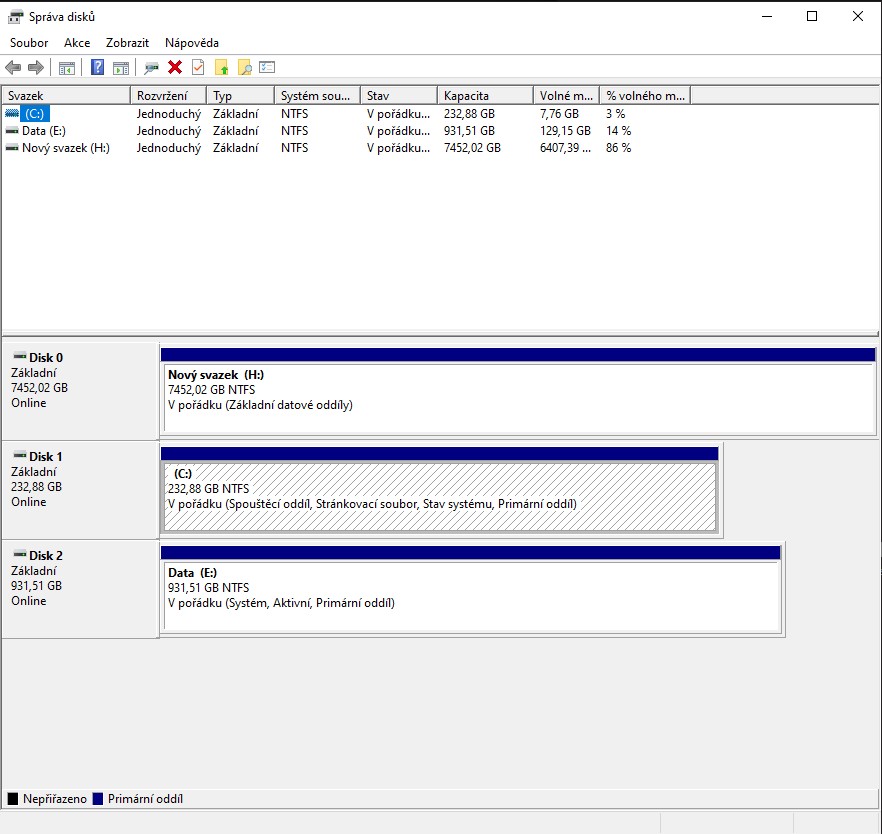Image resolution: width=882 pixels, height=834 pixels.
Task: Sort list by Svazek column header
Action: [66, 96]
